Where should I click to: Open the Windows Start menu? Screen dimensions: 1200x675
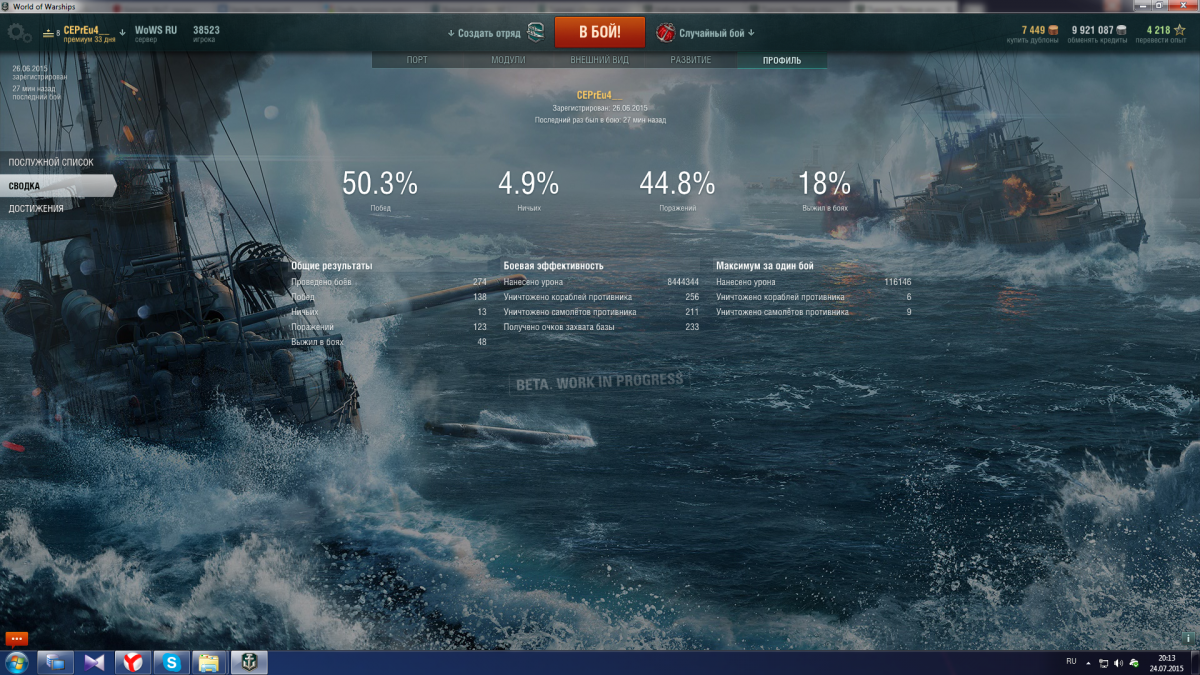[x=15, y=662]
